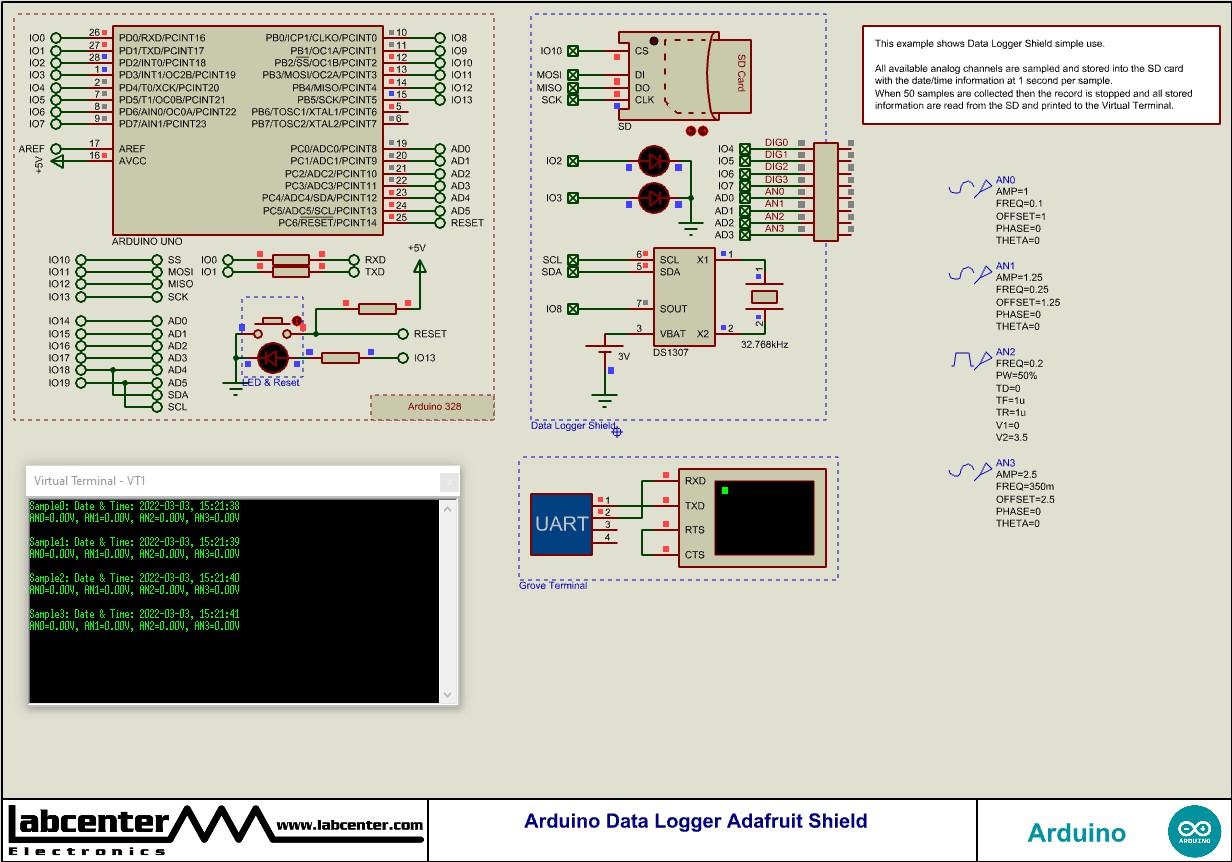Select the 32.768kHz crystal symbol
1232x862 pixels.
click(x=764, y=298)
